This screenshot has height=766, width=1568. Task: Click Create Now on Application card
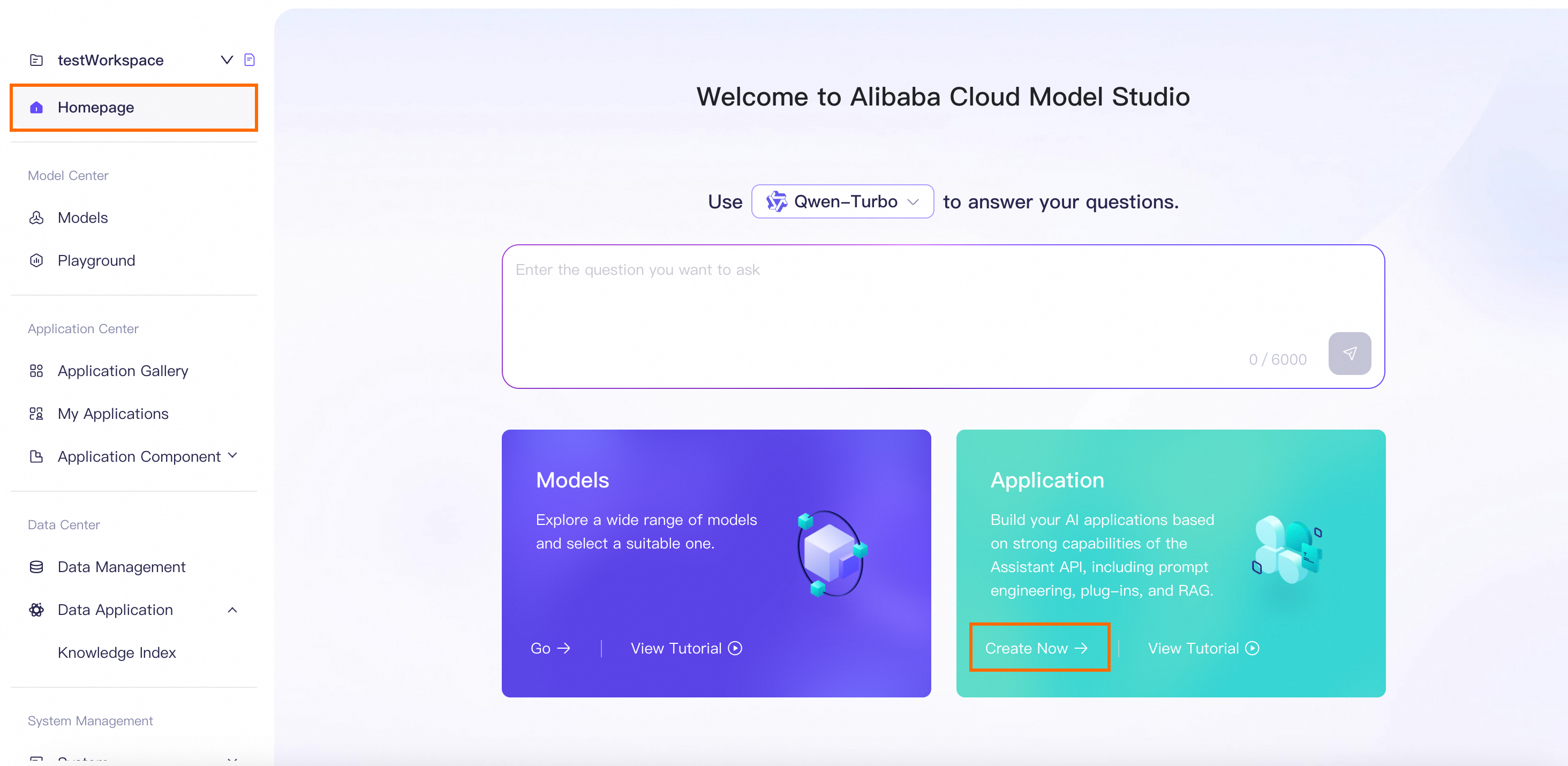tap(1036, 648)
